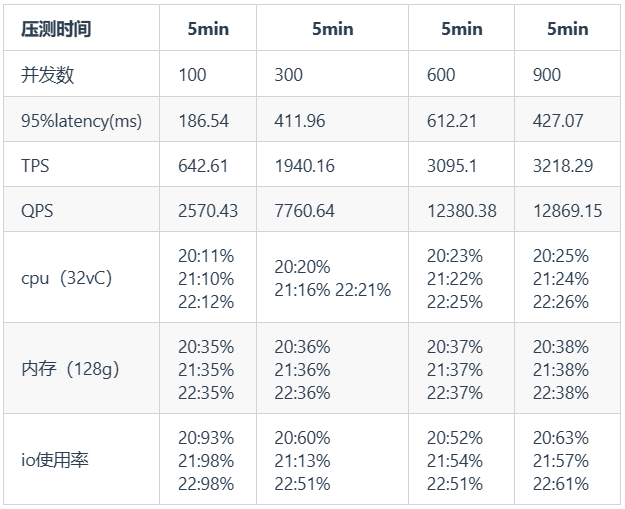Select the latency value 427.07

pos(558,121)
